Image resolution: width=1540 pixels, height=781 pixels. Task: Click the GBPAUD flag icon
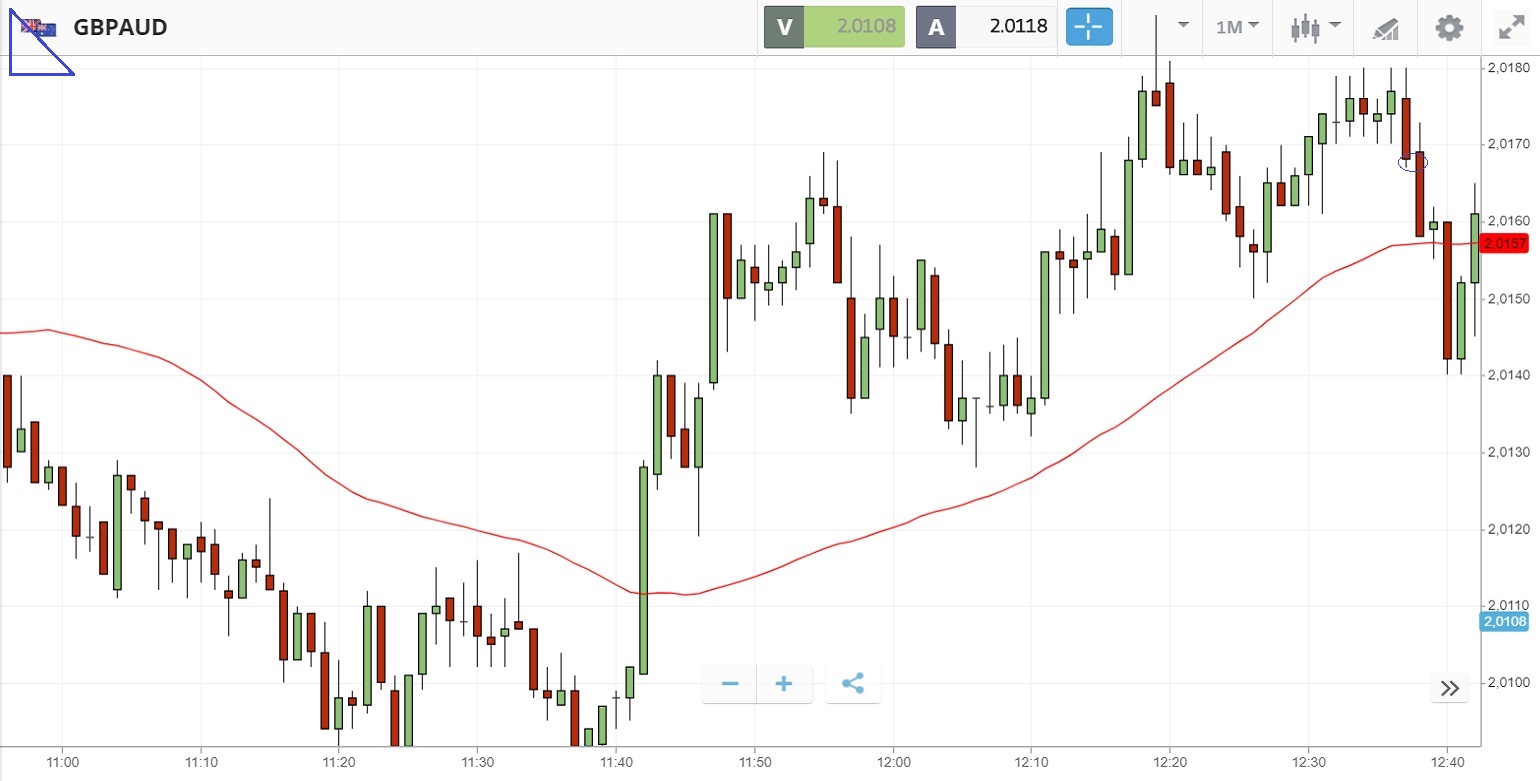[41, 28]
